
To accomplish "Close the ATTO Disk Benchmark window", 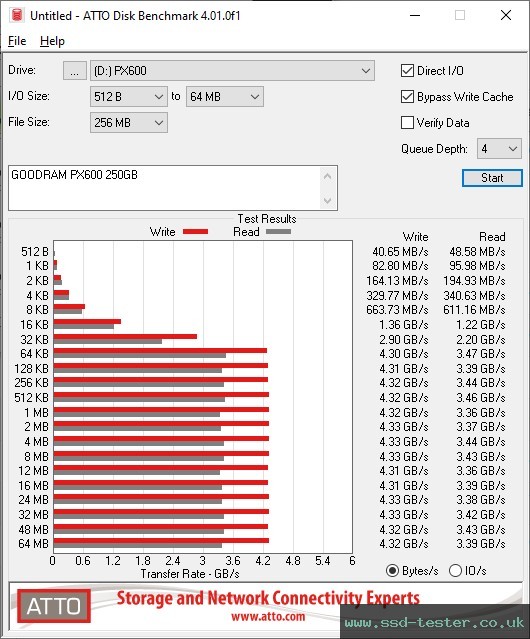I will [506, 15].
